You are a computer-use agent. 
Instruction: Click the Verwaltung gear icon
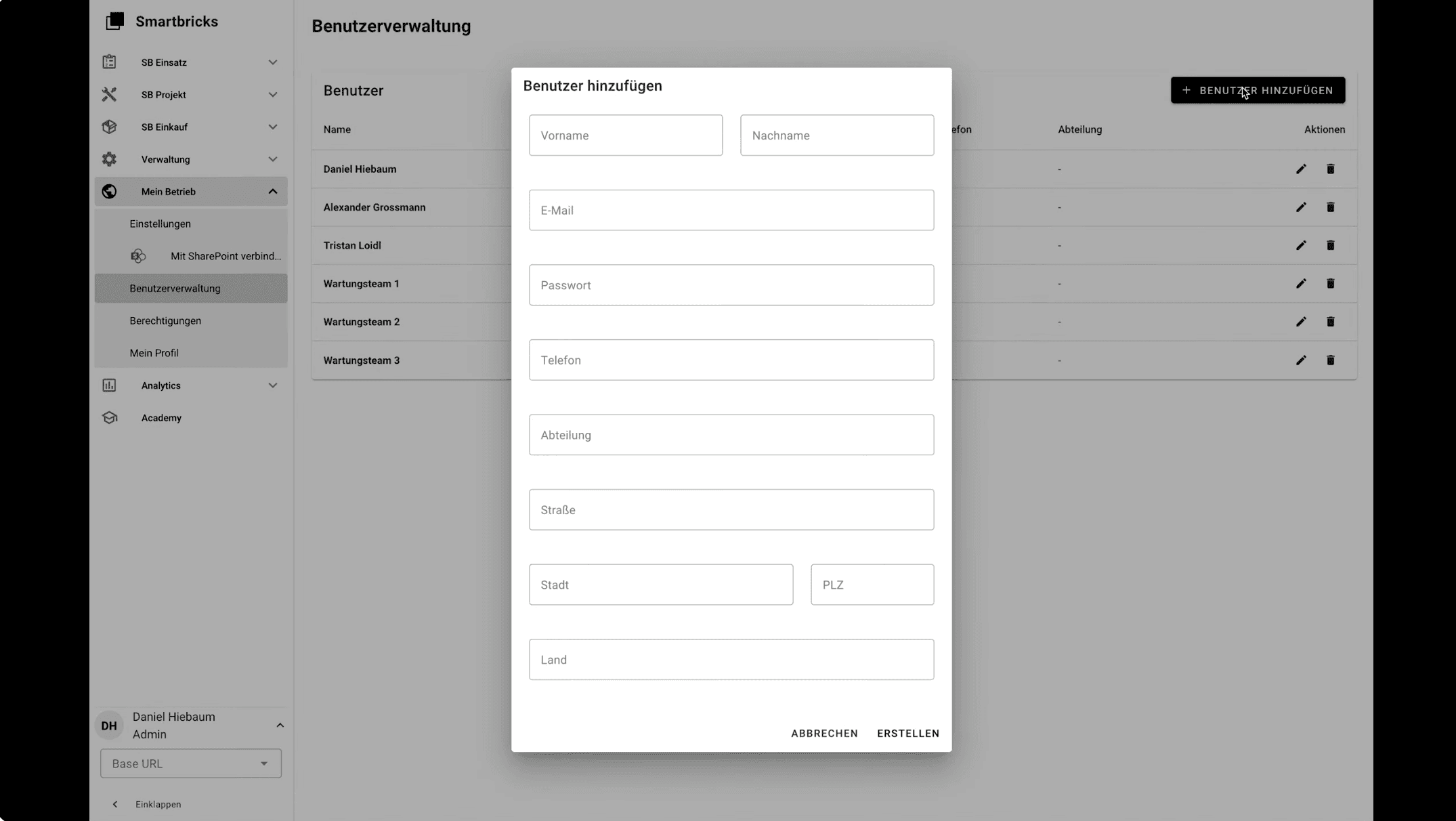point(109,159)
